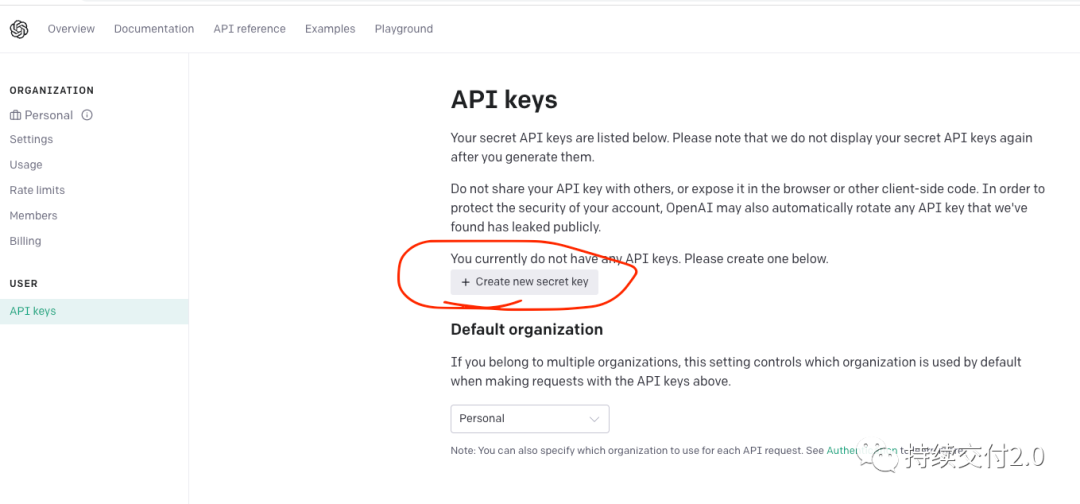This screenshot has width=1080, height=504.
Task: Open the API reference section
Action: pyautogui.click(x=249, y=29)
